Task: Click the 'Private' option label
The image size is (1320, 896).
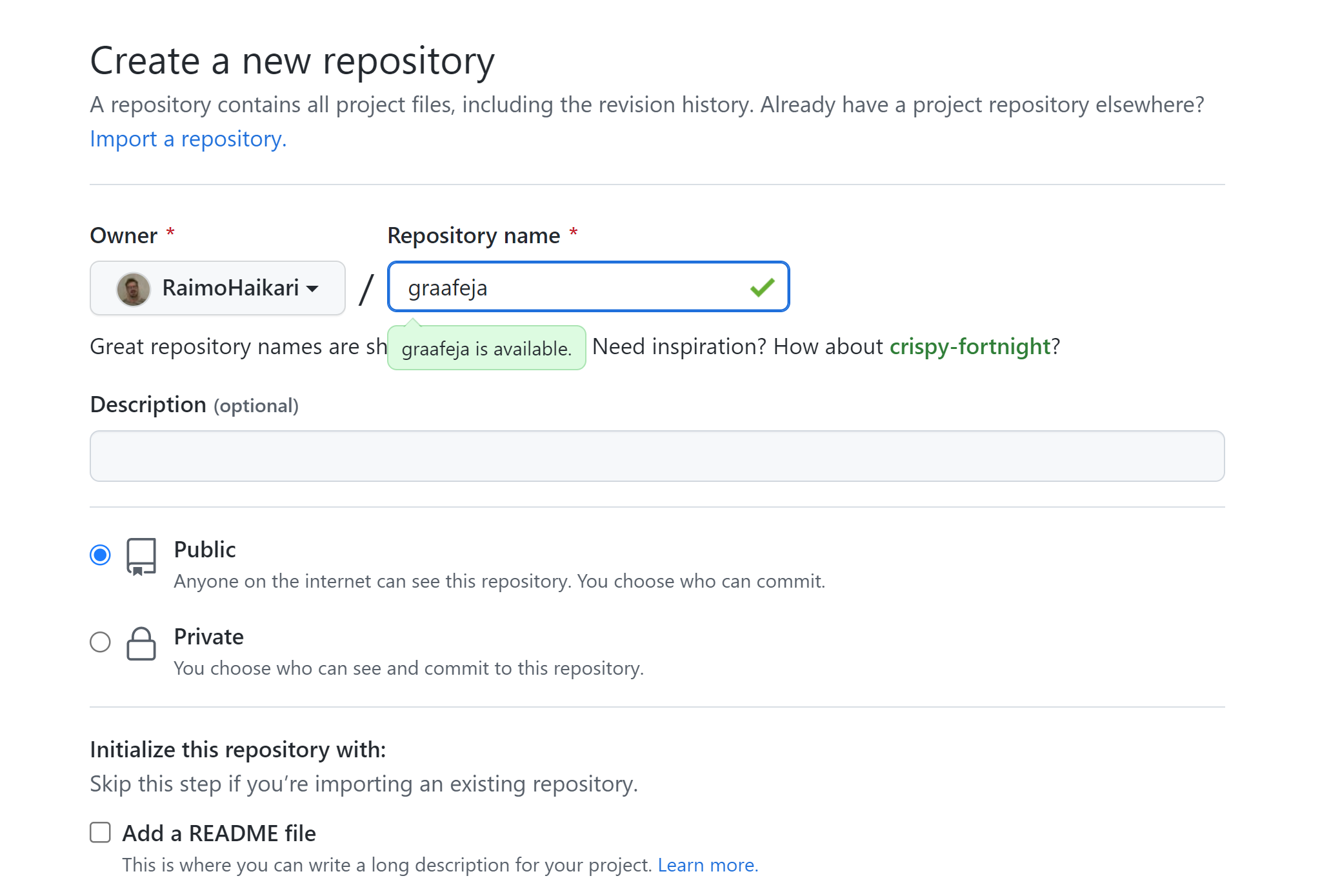Action: click(x=209, y=637)
